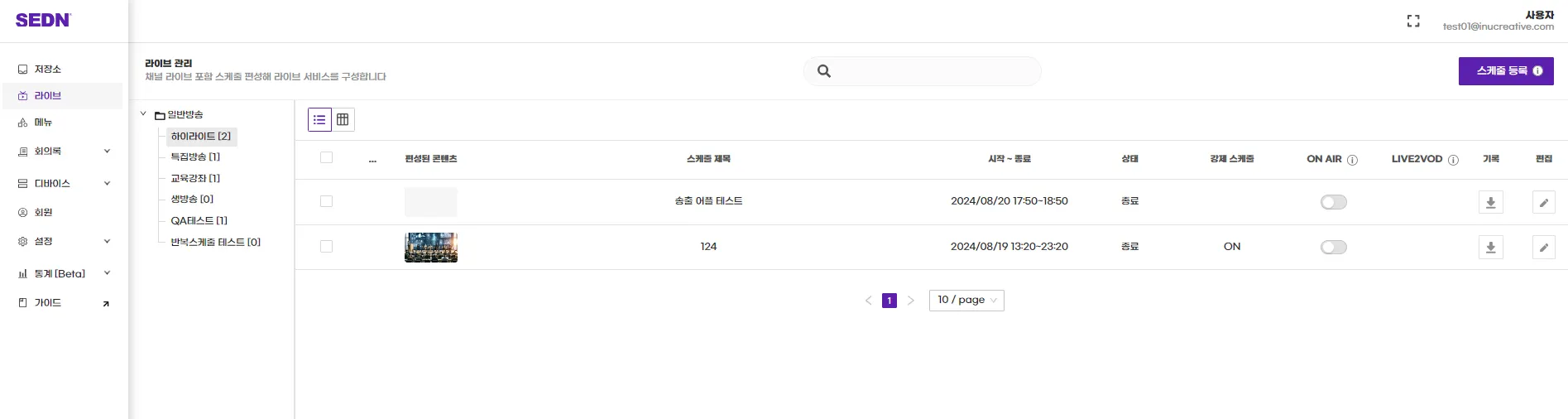Edit the schedule titled 124
Viewport: 1568px width, 419px height.
click(x=1544, y=248)
